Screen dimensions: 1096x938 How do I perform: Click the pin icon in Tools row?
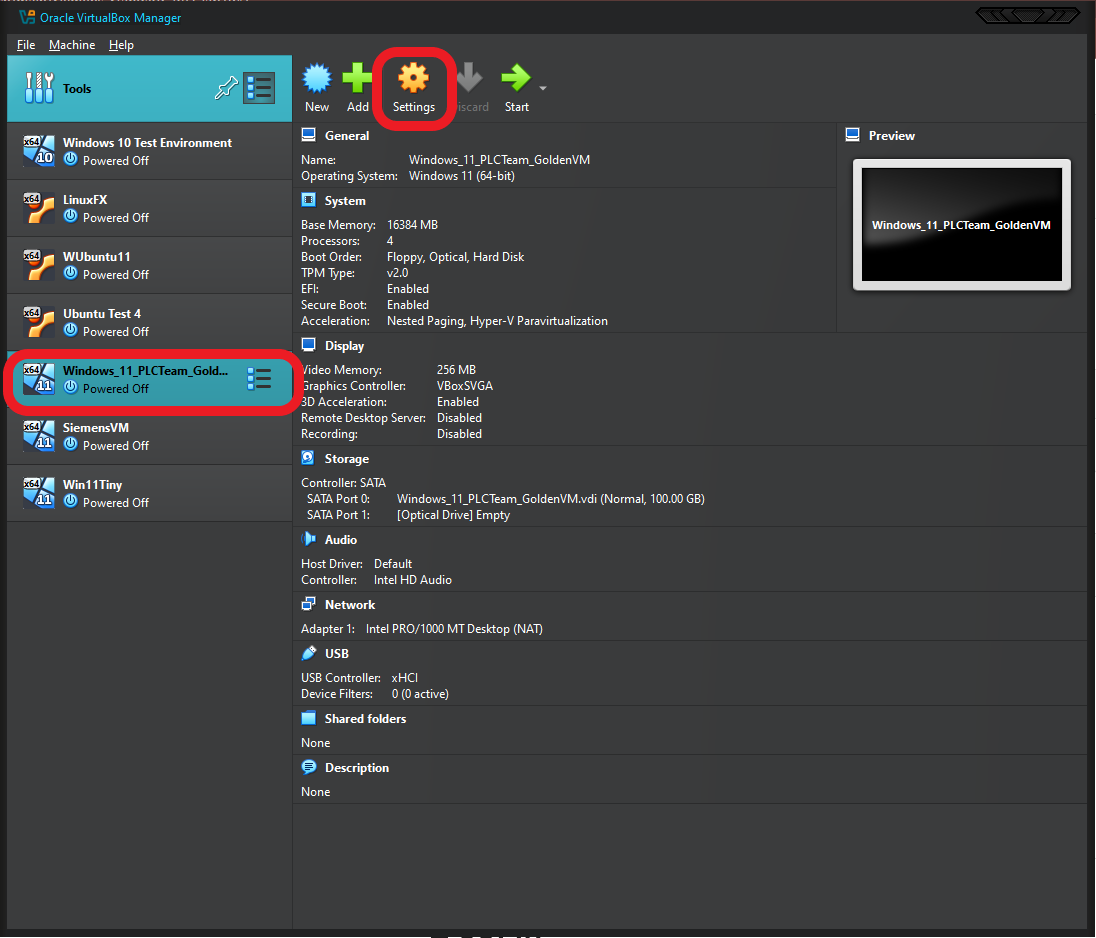pyautogui.click(x=225, y=89)
